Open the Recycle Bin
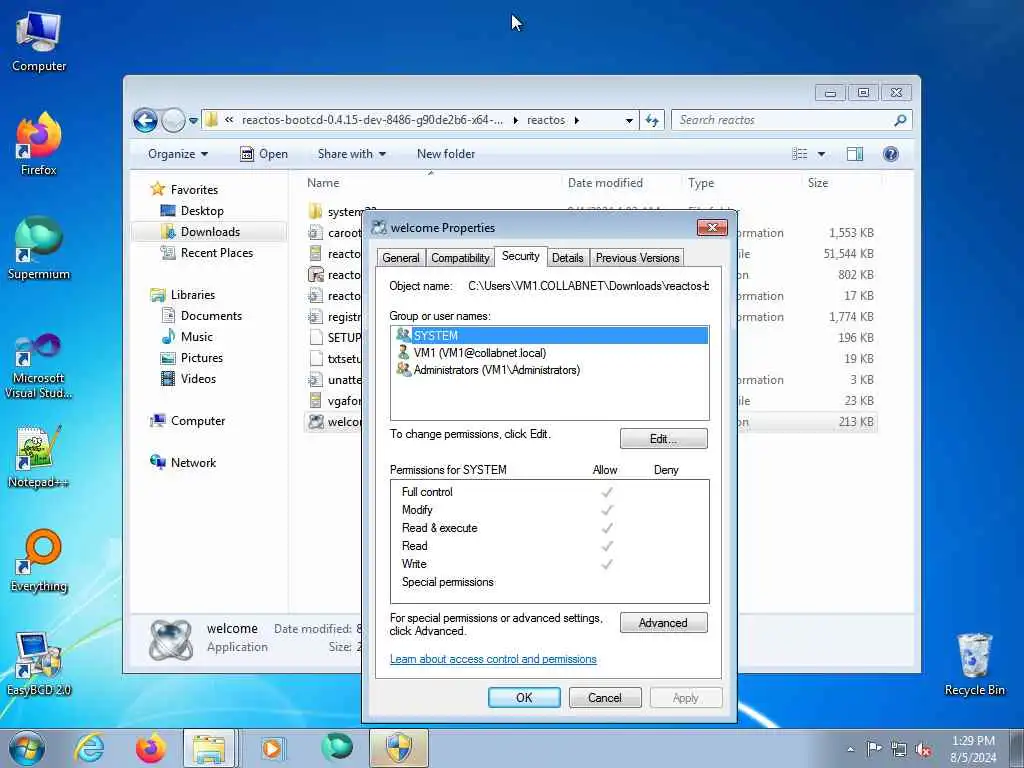 point(974,664)
